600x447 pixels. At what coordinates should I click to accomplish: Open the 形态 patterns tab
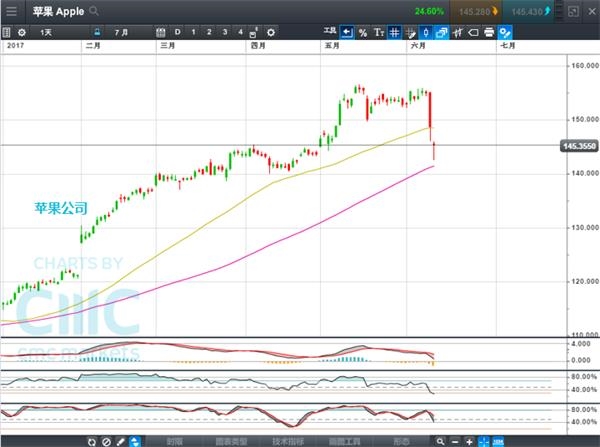click(401, 442)
